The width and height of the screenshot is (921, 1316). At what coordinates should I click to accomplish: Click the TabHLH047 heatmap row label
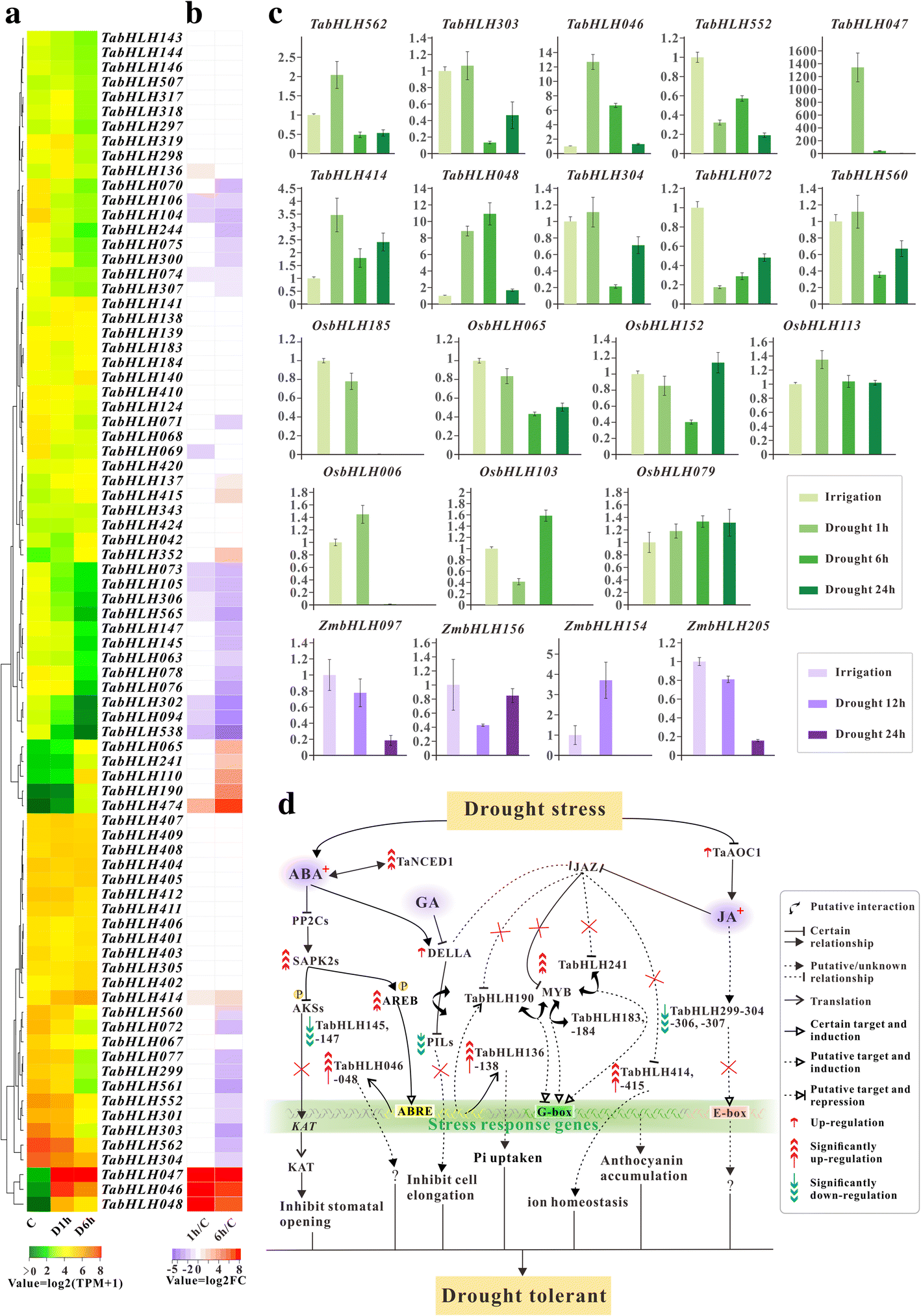pos(142,1174)
